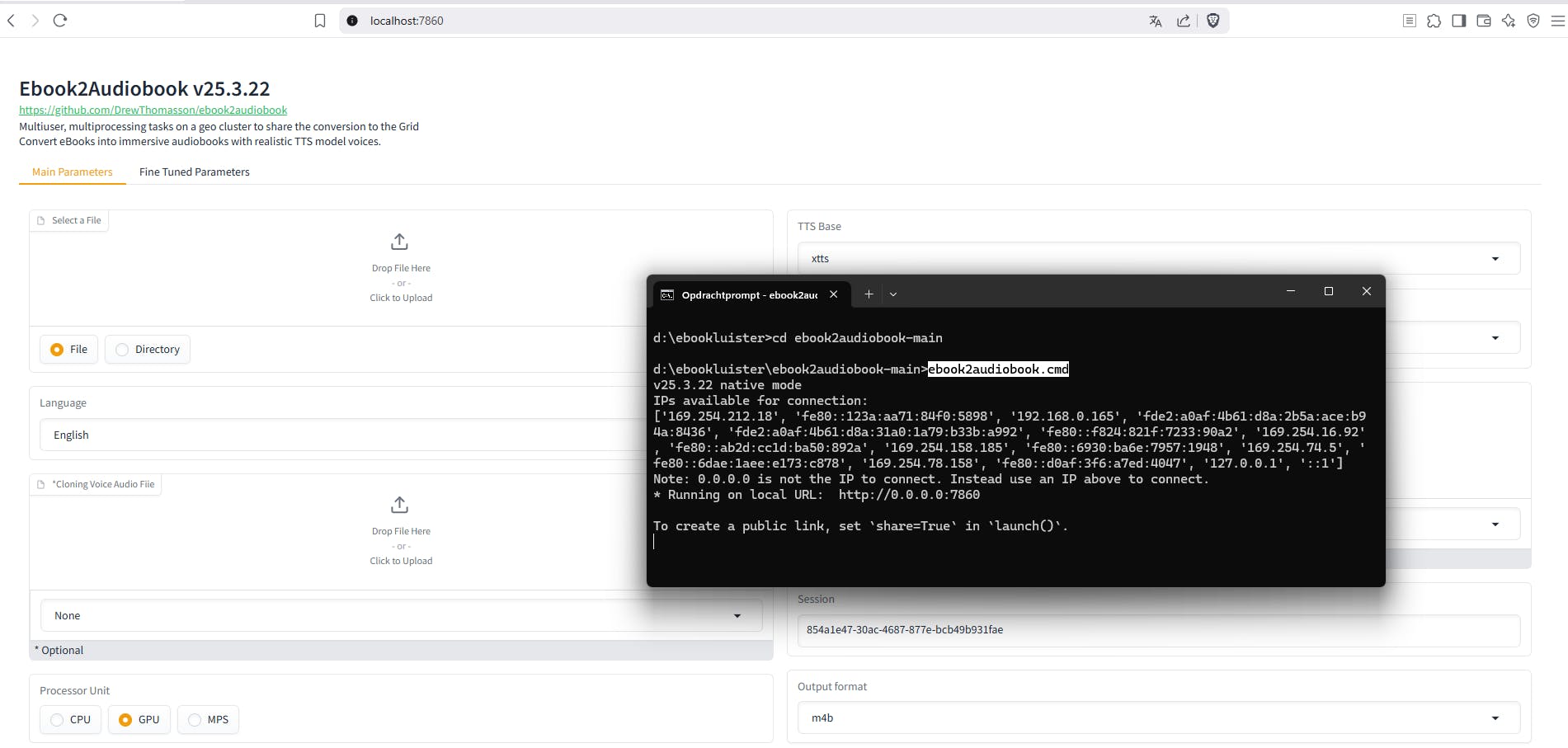
Task: Open the Brave Wallet icon
Action: pyautogui.click(x=1484, y=21)
